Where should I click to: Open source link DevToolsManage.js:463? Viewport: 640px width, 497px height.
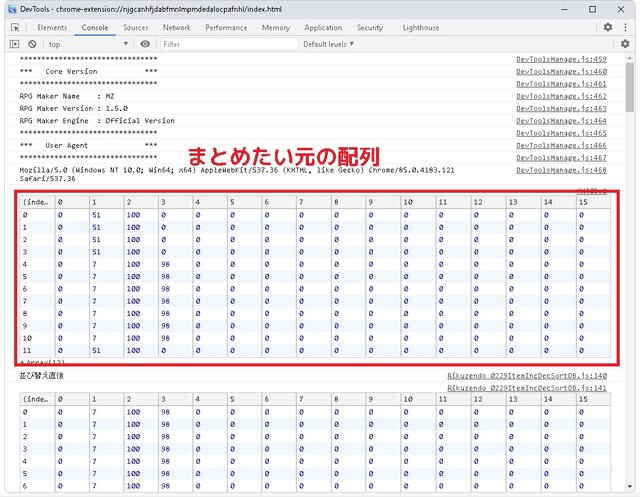point(561,109)
